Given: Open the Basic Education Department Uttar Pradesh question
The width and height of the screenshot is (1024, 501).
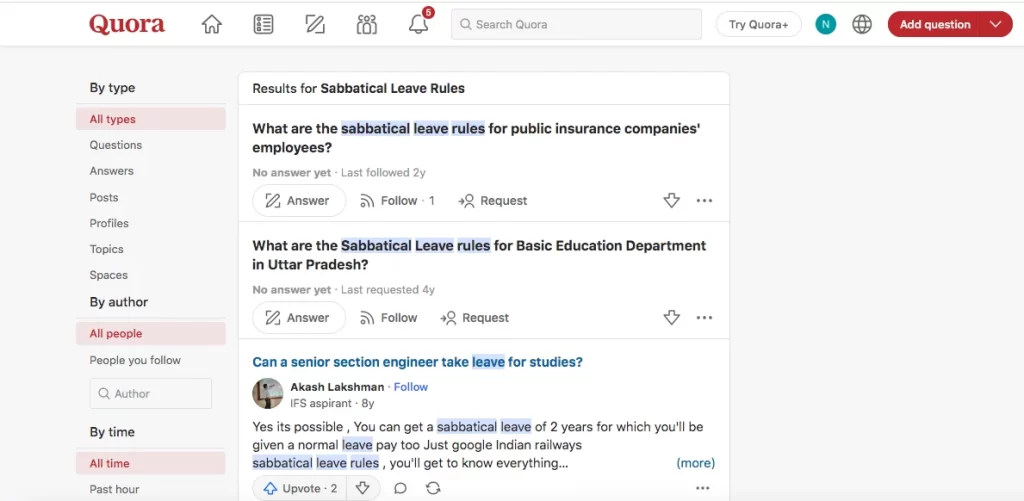Looking at the screenshot, I should click(479, 255).
